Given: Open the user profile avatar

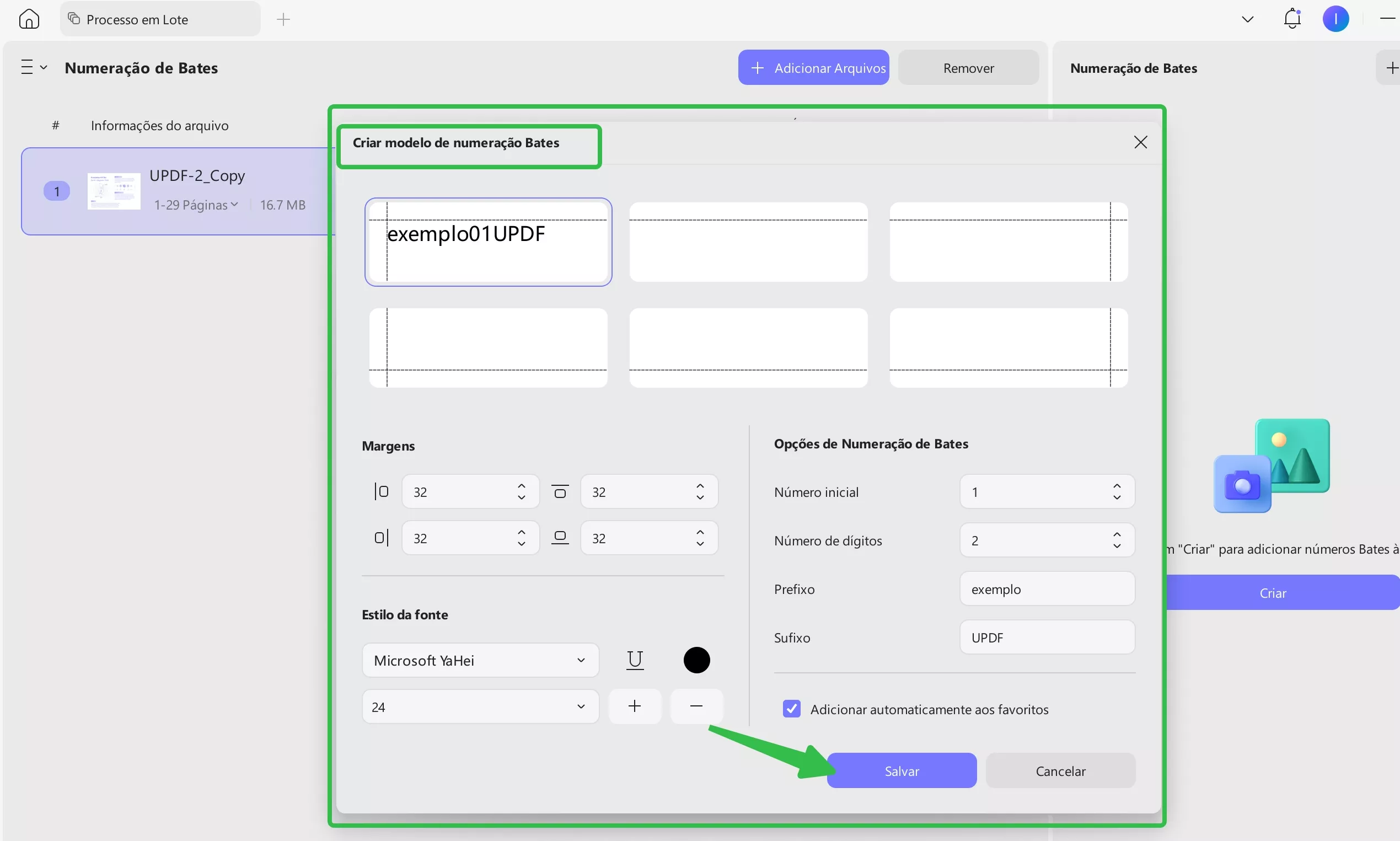Looking at the screenshot, I should [x=1335, y=19].
